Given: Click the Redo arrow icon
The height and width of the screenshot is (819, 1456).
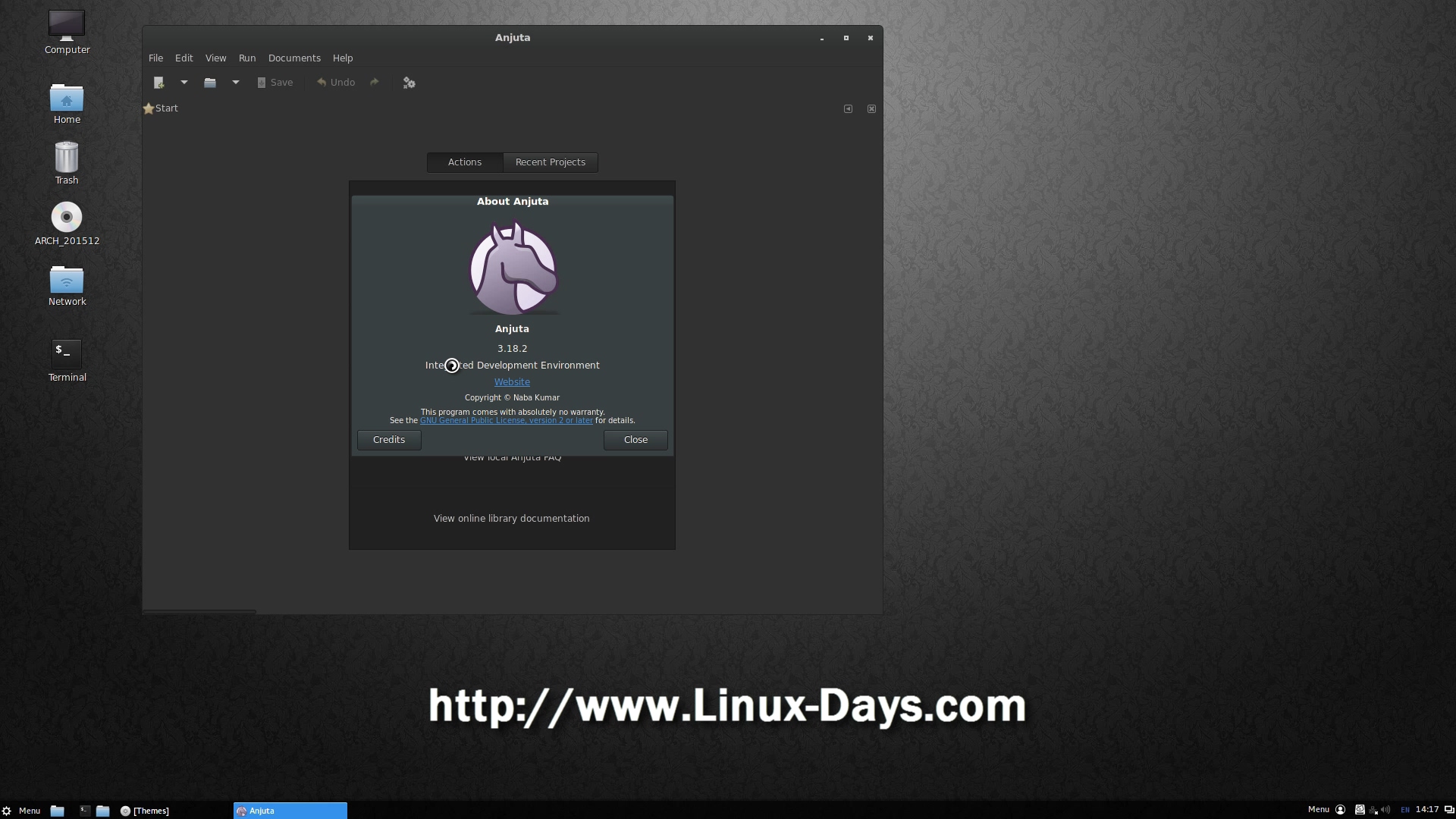Looking at the screenshot, I should [x=375, y=83].
